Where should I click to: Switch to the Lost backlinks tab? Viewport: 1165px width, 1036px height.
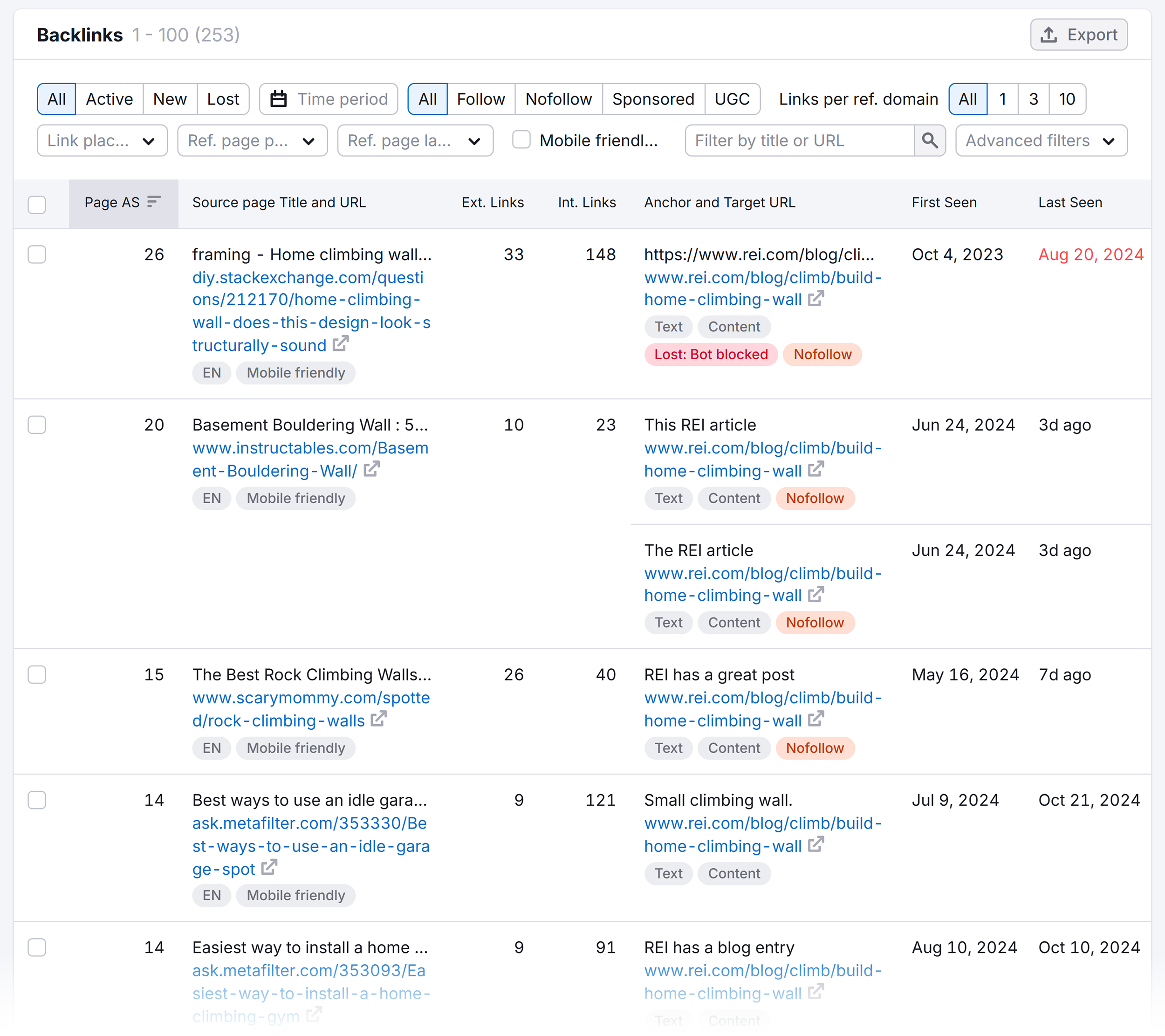coord(223,99)
